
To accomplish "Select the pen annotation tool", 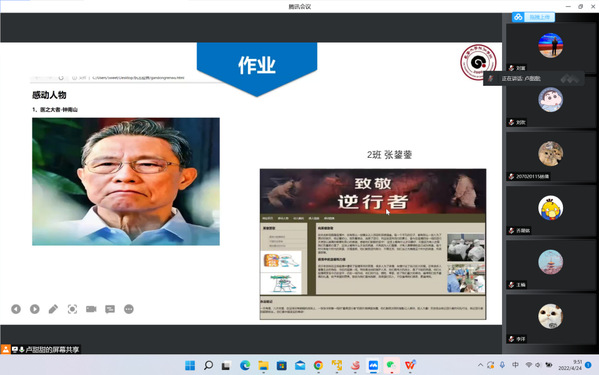I will pos(53,309).
